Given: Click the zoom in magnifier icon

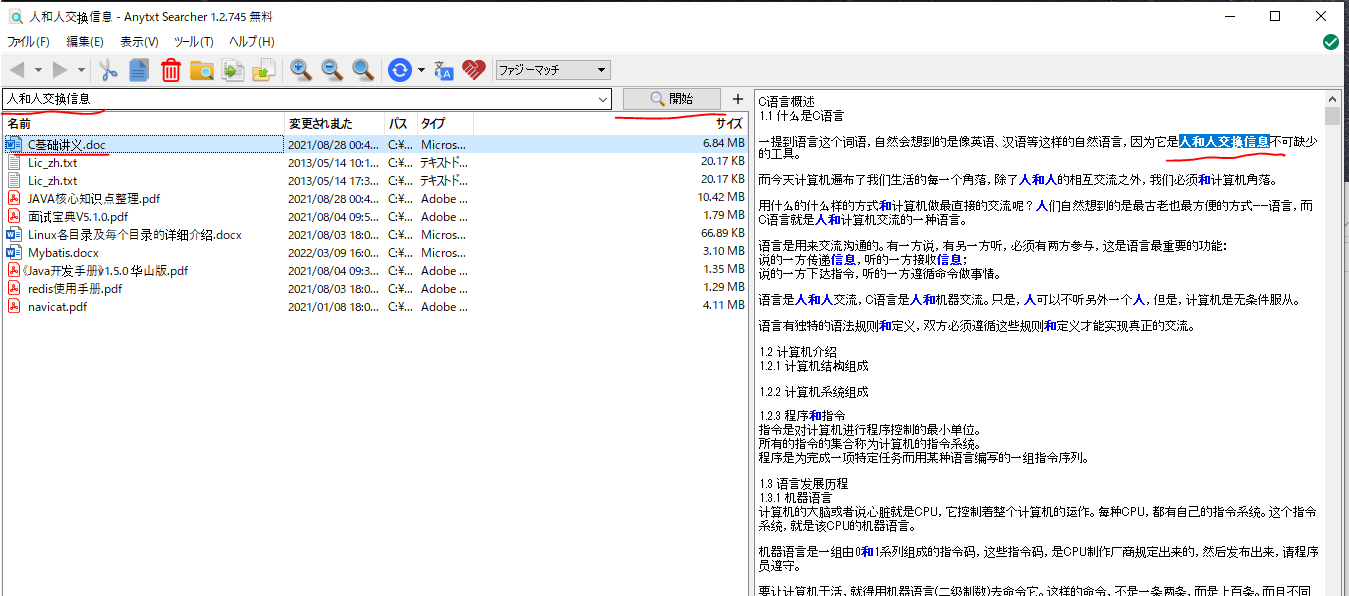Looking at the screenshot, I should (300, 69).
